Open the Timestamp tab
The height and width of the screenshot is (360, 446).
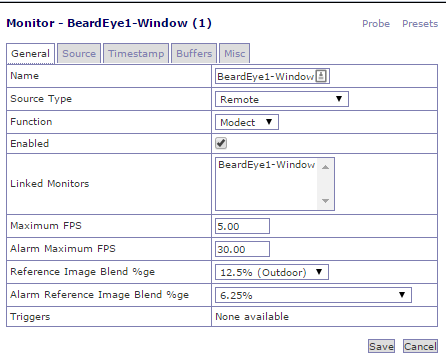[x=136, y=53]
